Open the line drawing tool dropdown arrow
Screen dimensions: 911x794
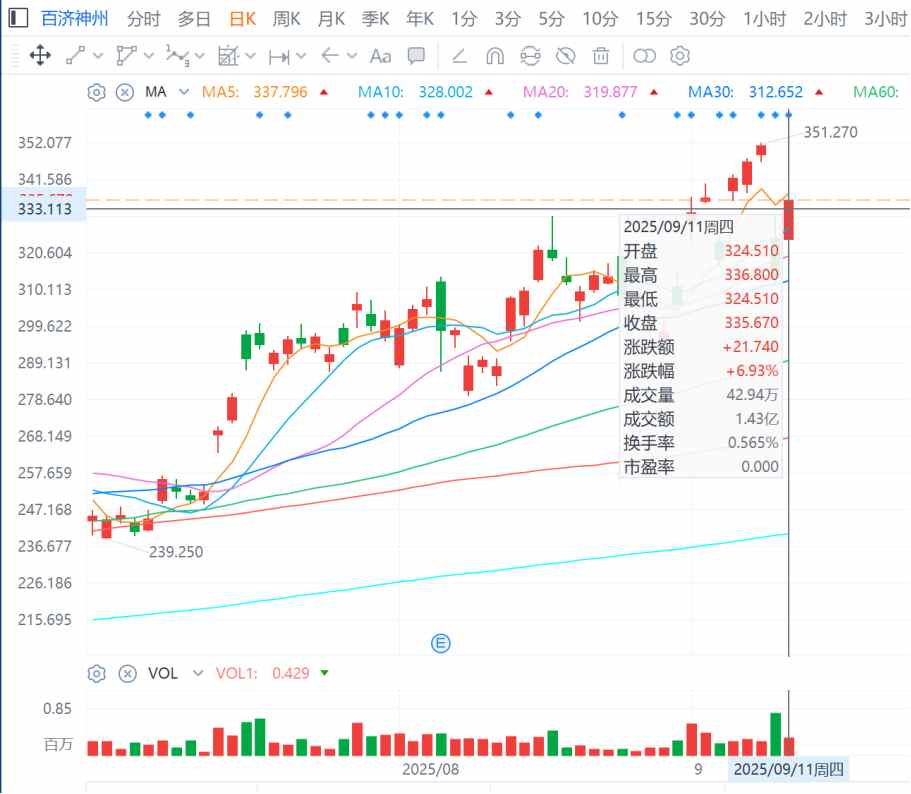coord(95,56)
